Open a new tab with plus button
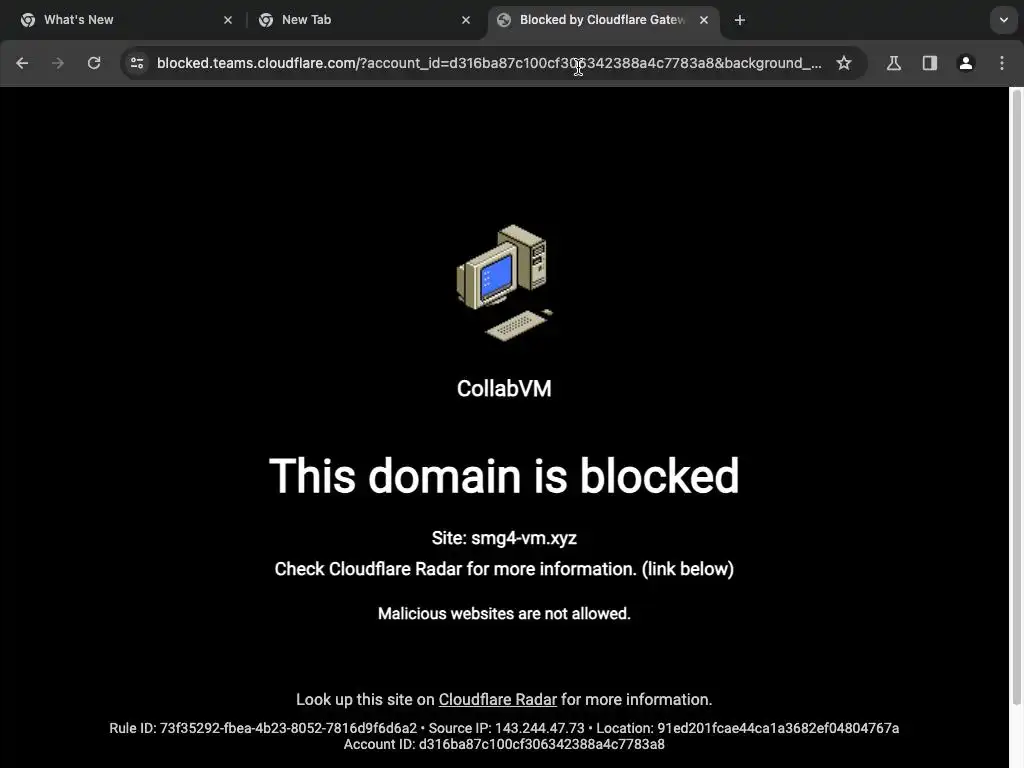Viewport: 1024px width, 768px height. [x=739, y=20]
